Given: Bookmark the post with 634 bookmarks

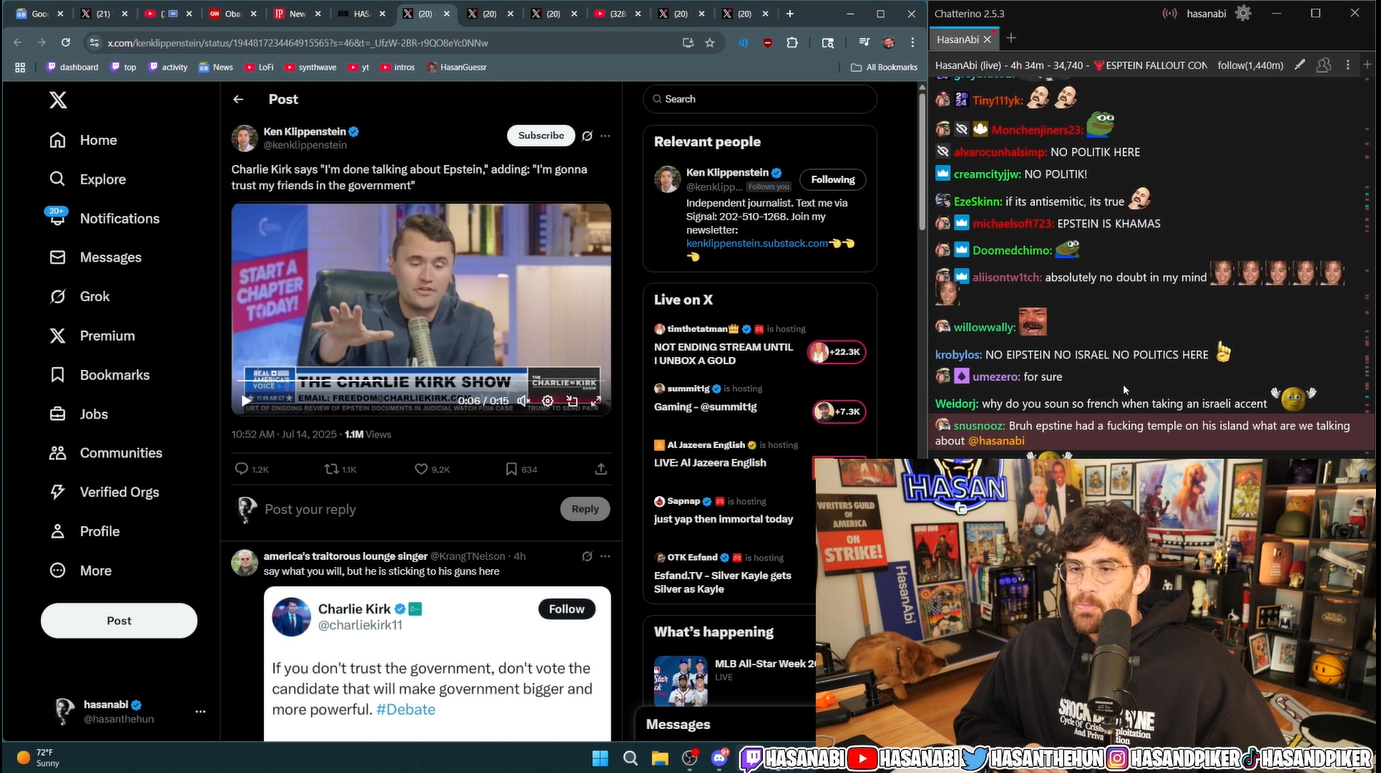Looking at the screenshot, I should pyautogui.click(x=521, y=469).
